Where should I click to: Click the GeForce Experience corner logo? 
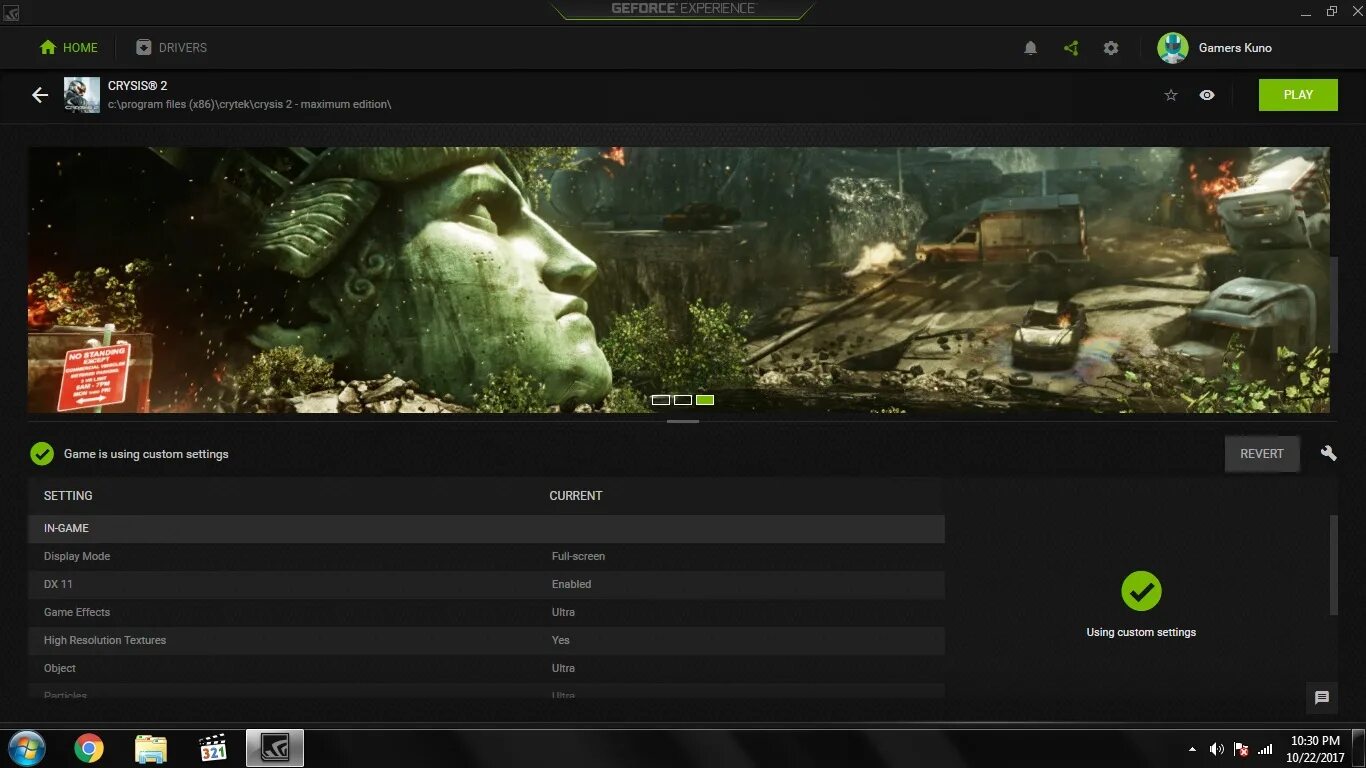coord(11,11)
